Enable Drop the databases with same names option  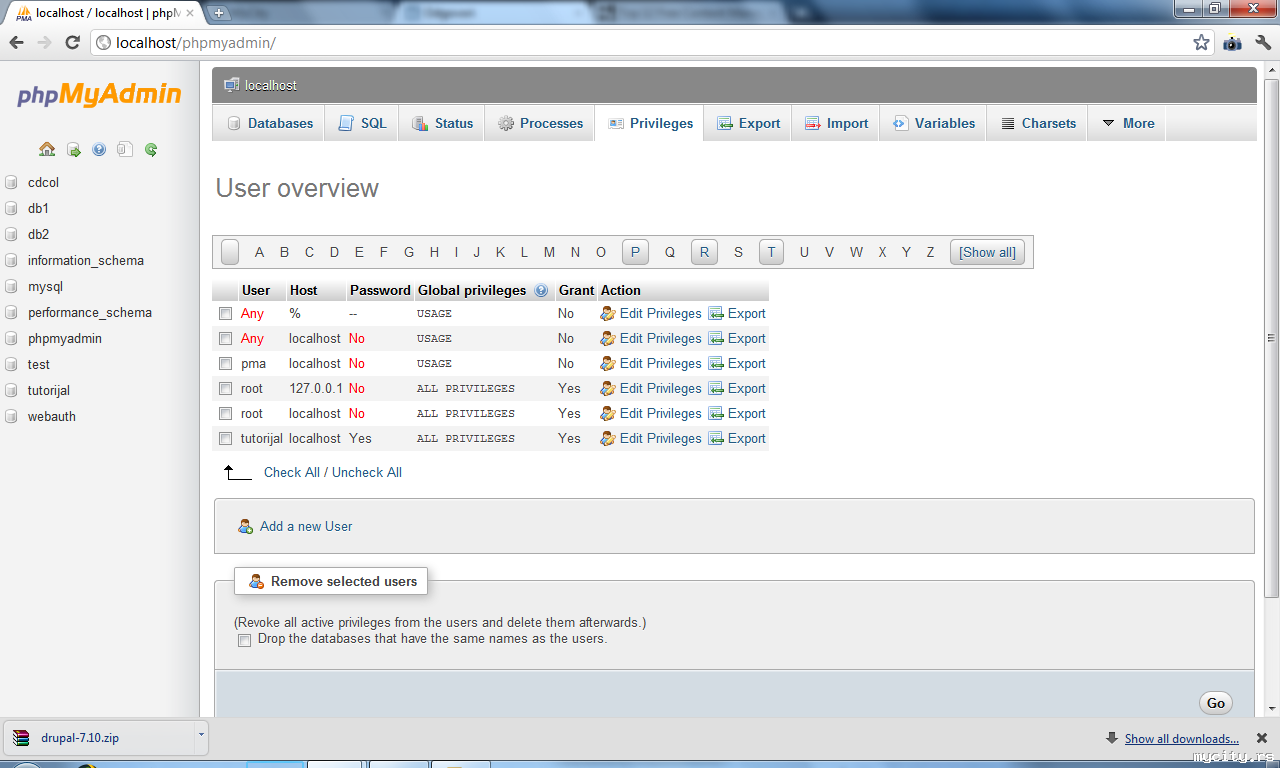pyautogui.click(x=244, y=640)
